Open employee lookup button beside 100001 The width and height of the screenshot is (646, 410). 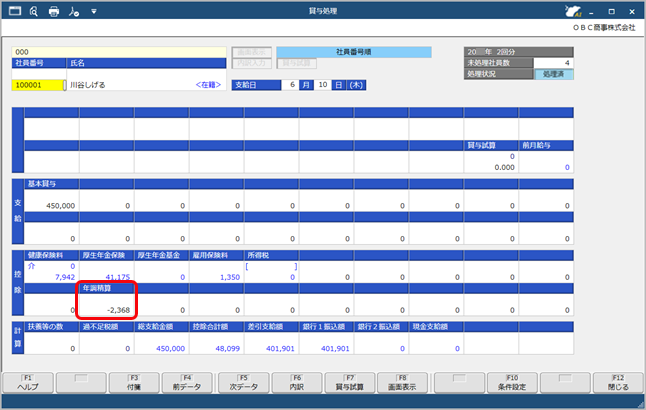coord(64,85)
